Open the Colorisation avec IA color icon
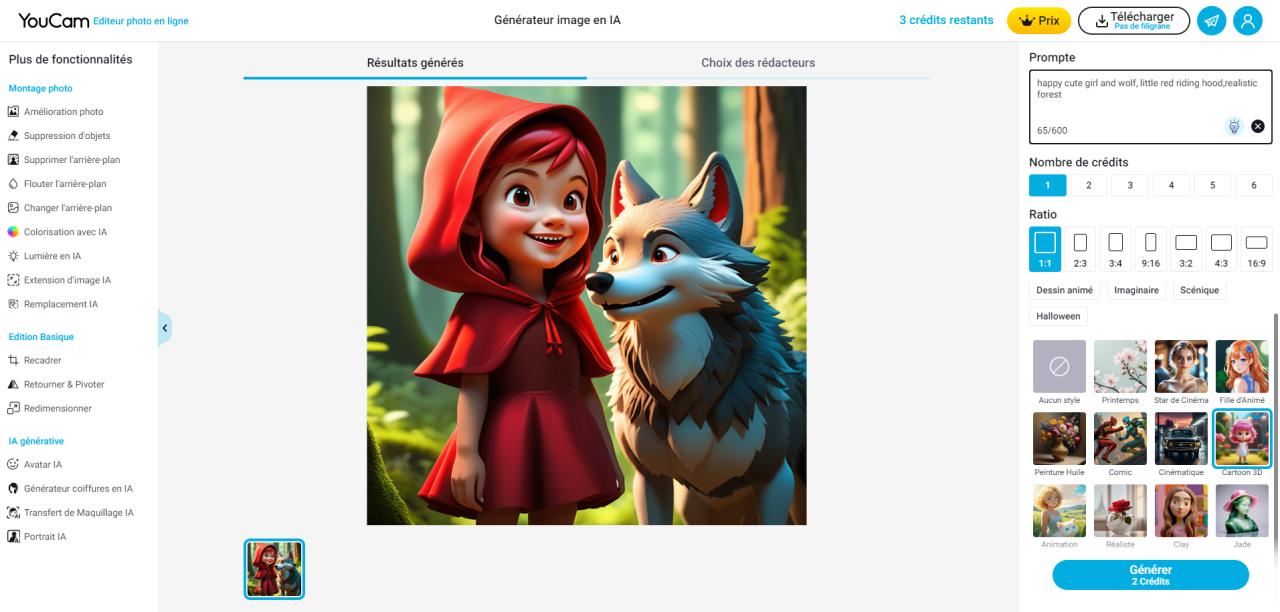 coord(14,232)
